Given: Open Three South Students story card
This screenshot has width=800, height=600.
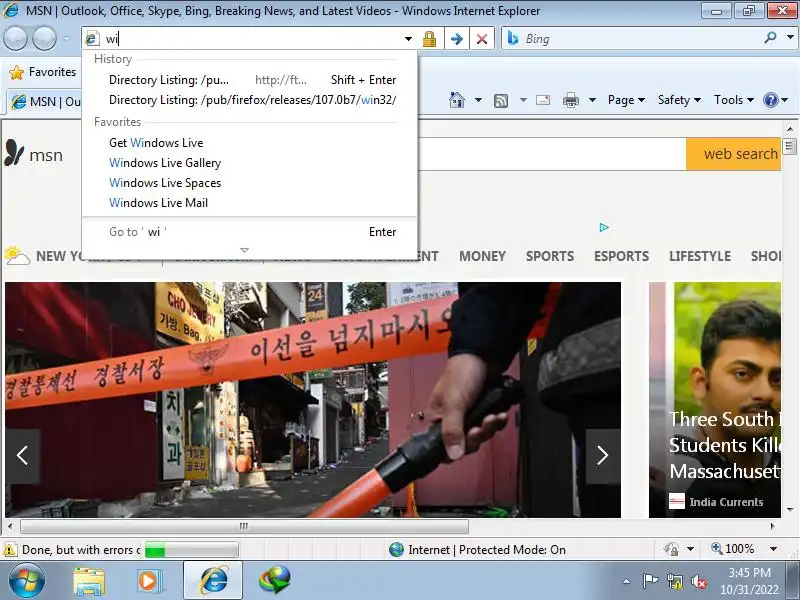Looking at the screenshot, I should [715, 399].
